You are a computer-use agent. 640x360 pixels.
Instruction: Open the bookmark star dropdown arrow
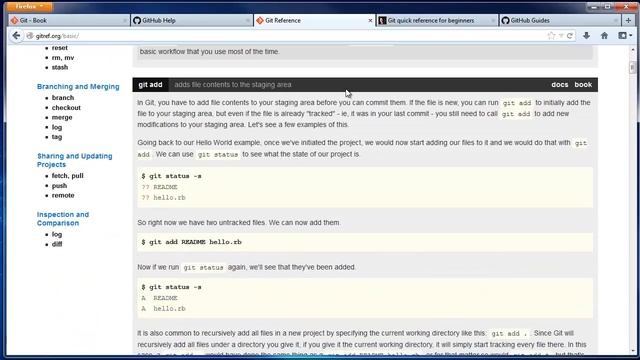(561, 36)
